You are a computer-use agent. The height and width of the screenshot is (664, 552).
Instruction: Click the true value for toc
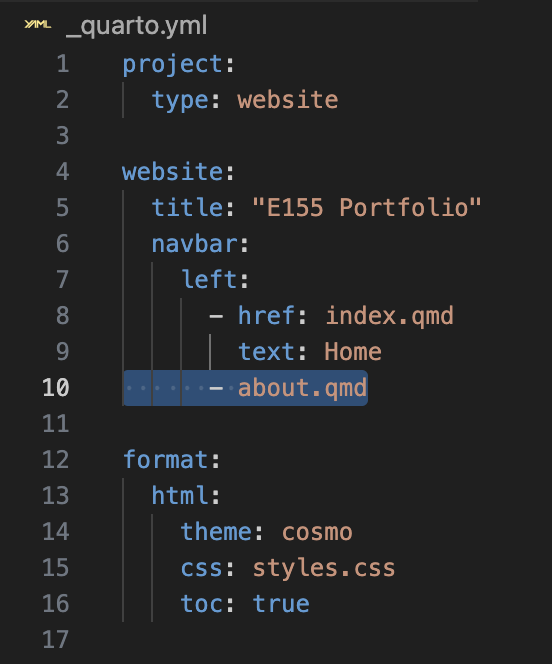click(x=281, y=604)
